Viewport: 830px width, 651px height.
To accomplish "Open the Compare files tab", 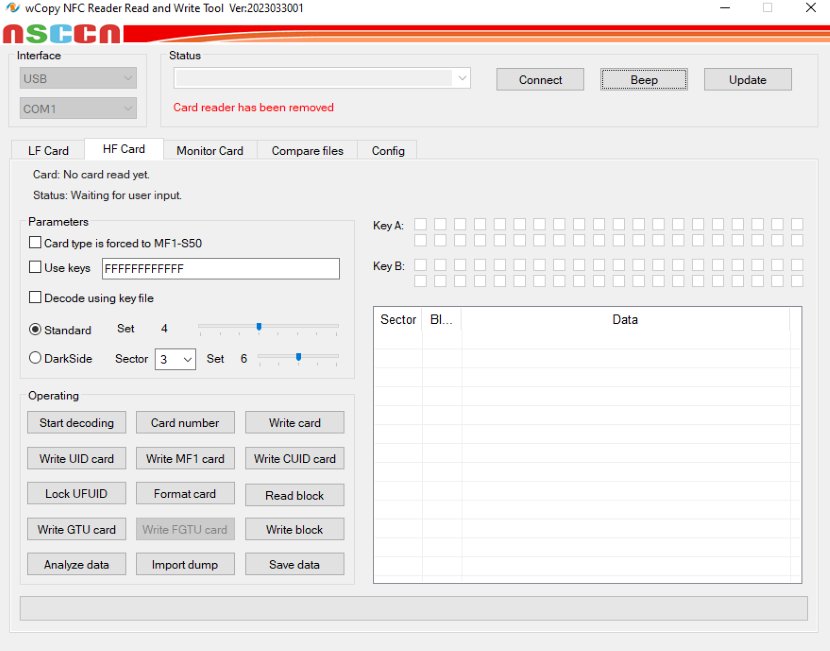I will point(307,151).
